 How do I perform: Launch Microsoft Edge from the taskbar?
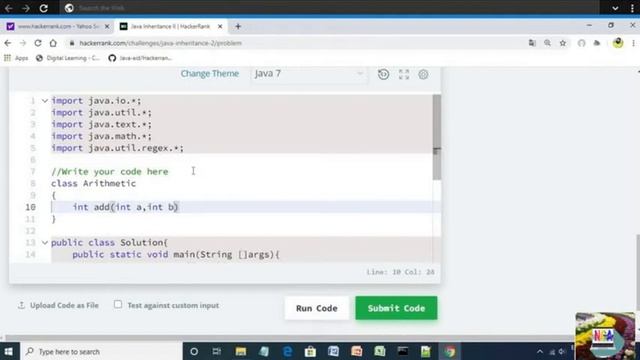pos(287,351)
